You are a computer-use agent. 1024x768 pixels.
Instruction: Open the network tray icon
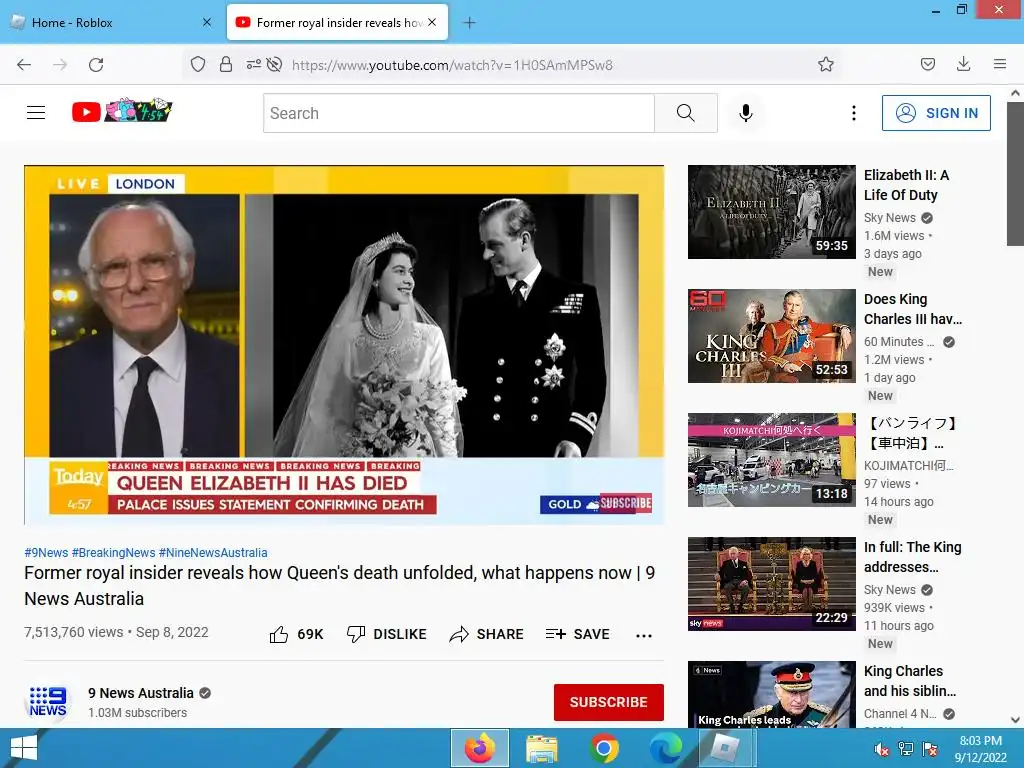(x=906, y=748)
